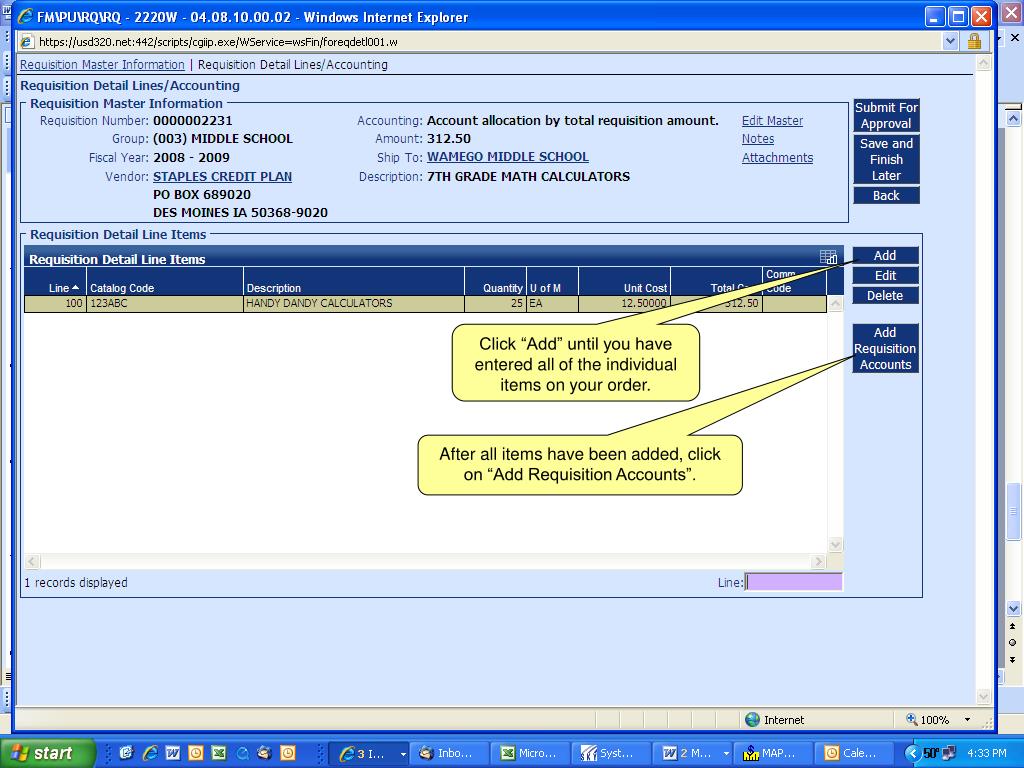Click the table's vertical scrollbar down arrow
Image resolution: width=1024 pixels, height=768 pixels.
835,545
